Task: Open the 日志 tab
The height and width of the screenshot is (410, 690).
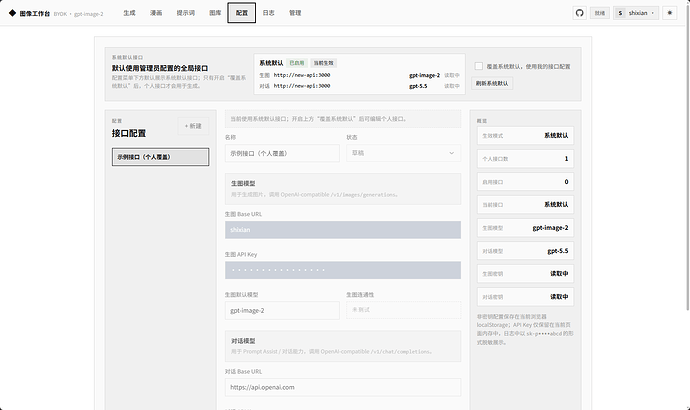Action: [268, 13]
